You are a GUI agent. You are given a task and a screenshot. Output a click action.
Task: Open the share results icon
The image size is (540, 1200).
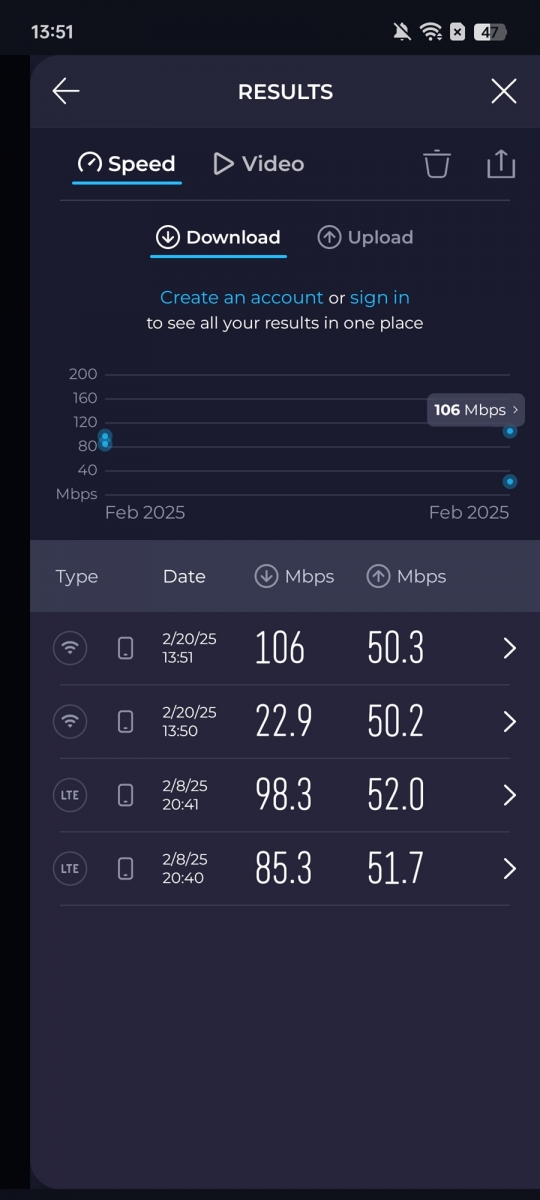pos(501,164)
